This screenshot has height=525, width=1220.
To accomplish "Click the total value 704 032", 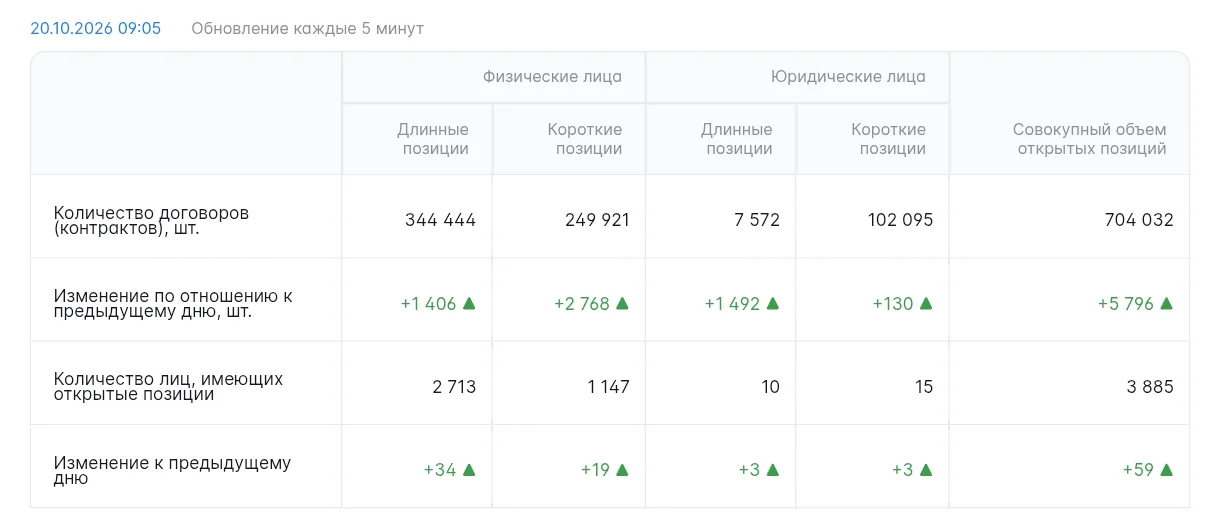I will pyautogui.click(x=1139, y=220).
